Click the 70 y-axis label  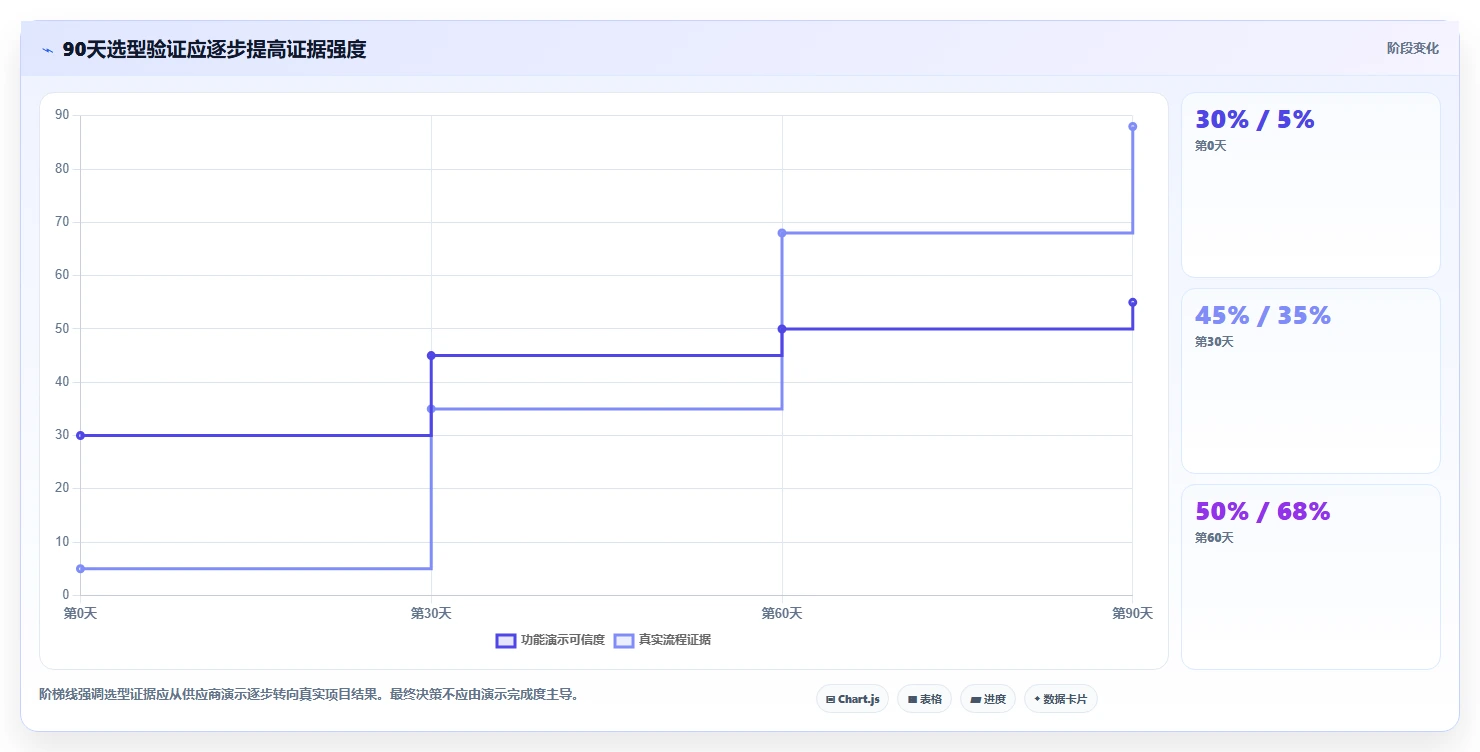(x=62, y=222)
